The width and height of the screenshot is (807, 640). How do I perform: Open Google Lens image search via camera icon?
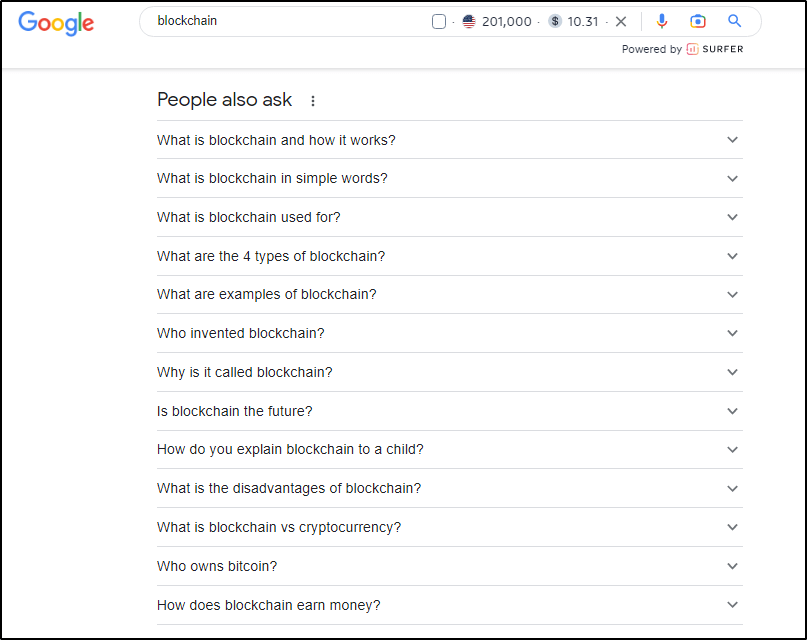click(x=698, y=21)
